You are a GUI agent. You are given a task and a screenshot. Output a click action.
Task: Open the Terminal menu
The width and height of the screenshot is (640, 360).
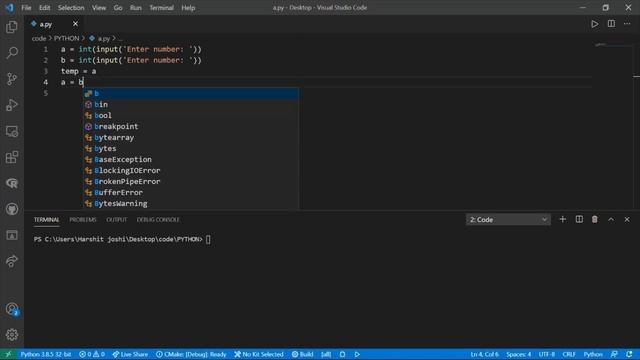[161, 8]
